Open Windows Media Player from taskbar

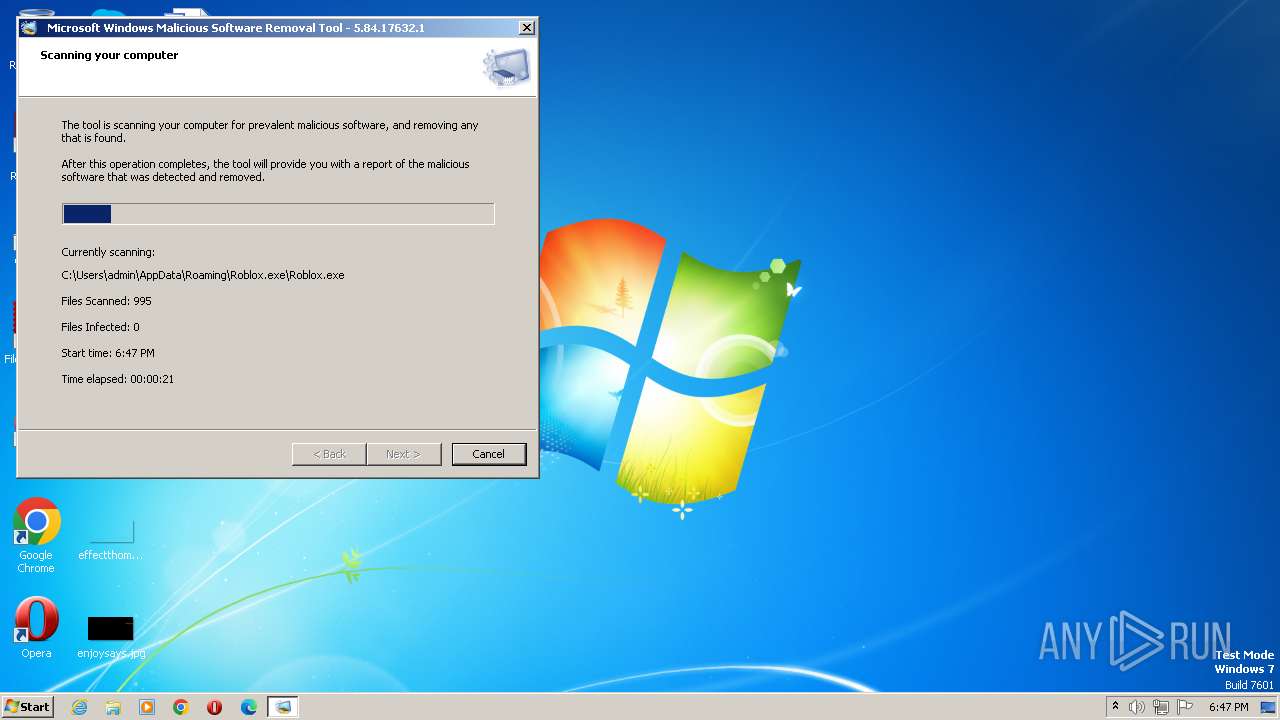click(147, 707)
